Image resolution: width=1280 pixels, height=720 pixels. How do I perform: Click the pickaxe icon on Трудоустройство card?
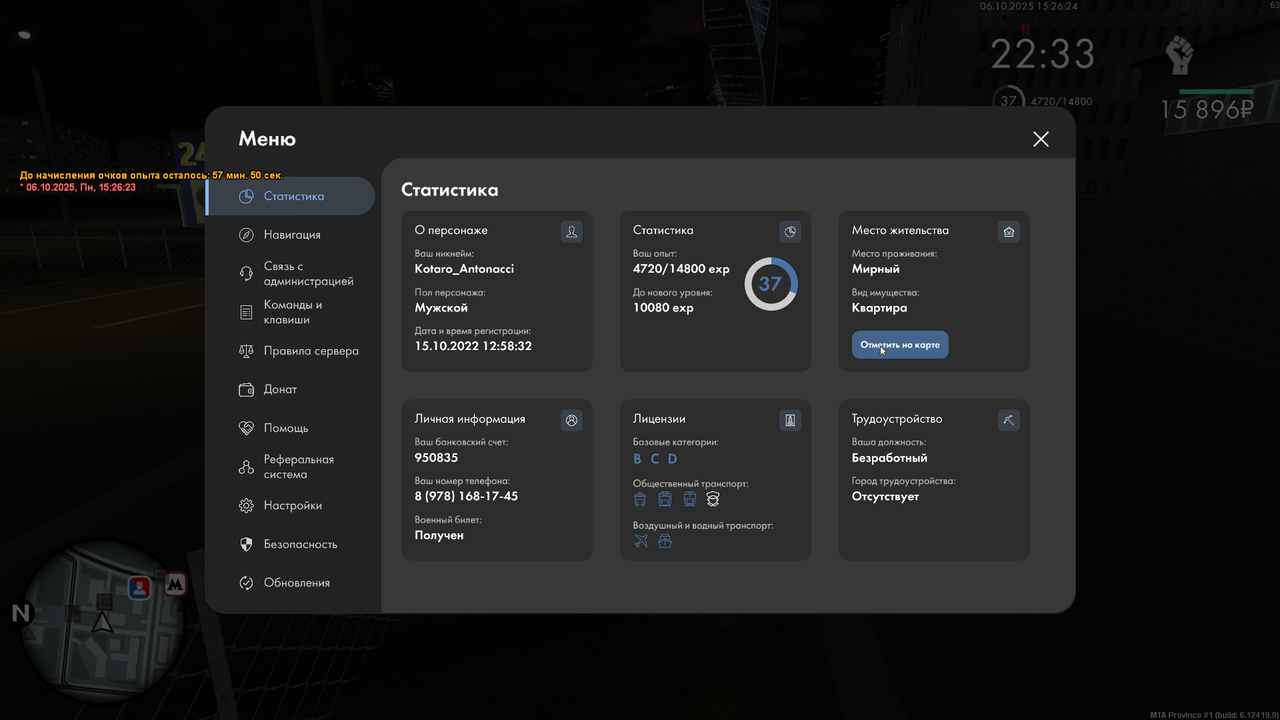point(1009,421)
